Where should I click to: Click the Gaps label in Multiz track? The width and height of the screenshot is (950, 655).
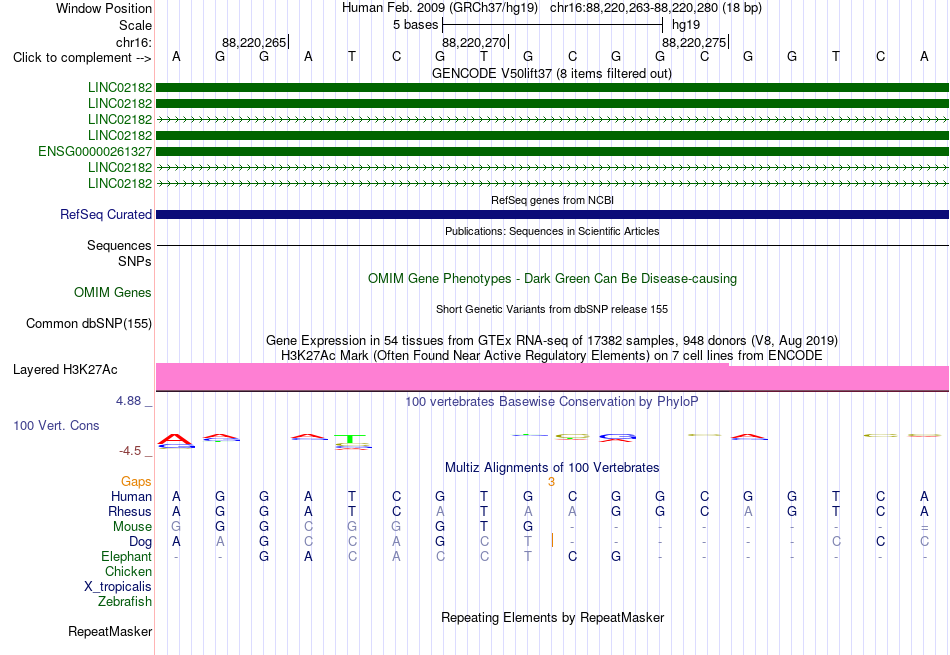(136, 481)
